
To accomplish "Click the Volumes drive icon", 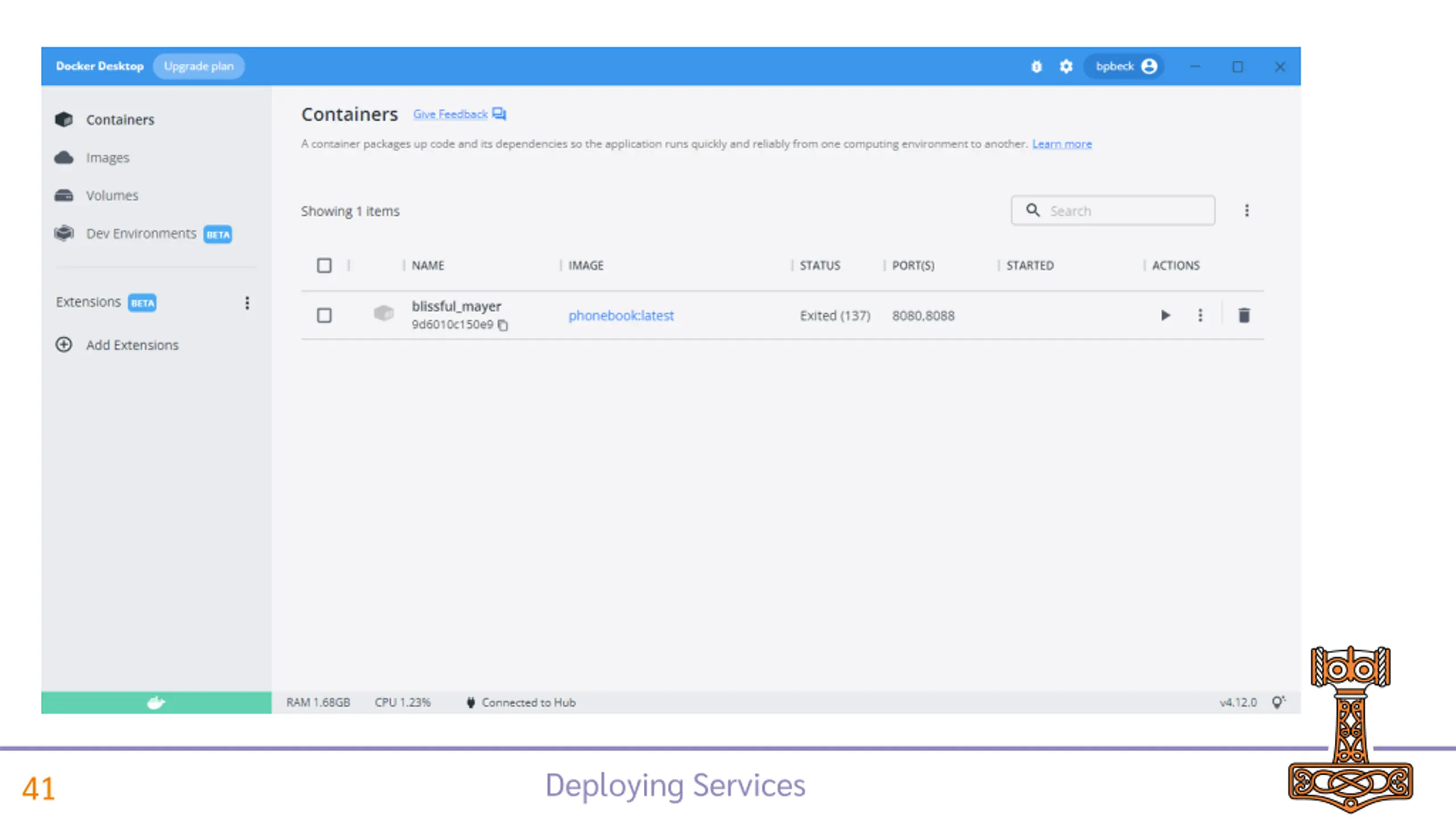I will click(x=64, y=195).
